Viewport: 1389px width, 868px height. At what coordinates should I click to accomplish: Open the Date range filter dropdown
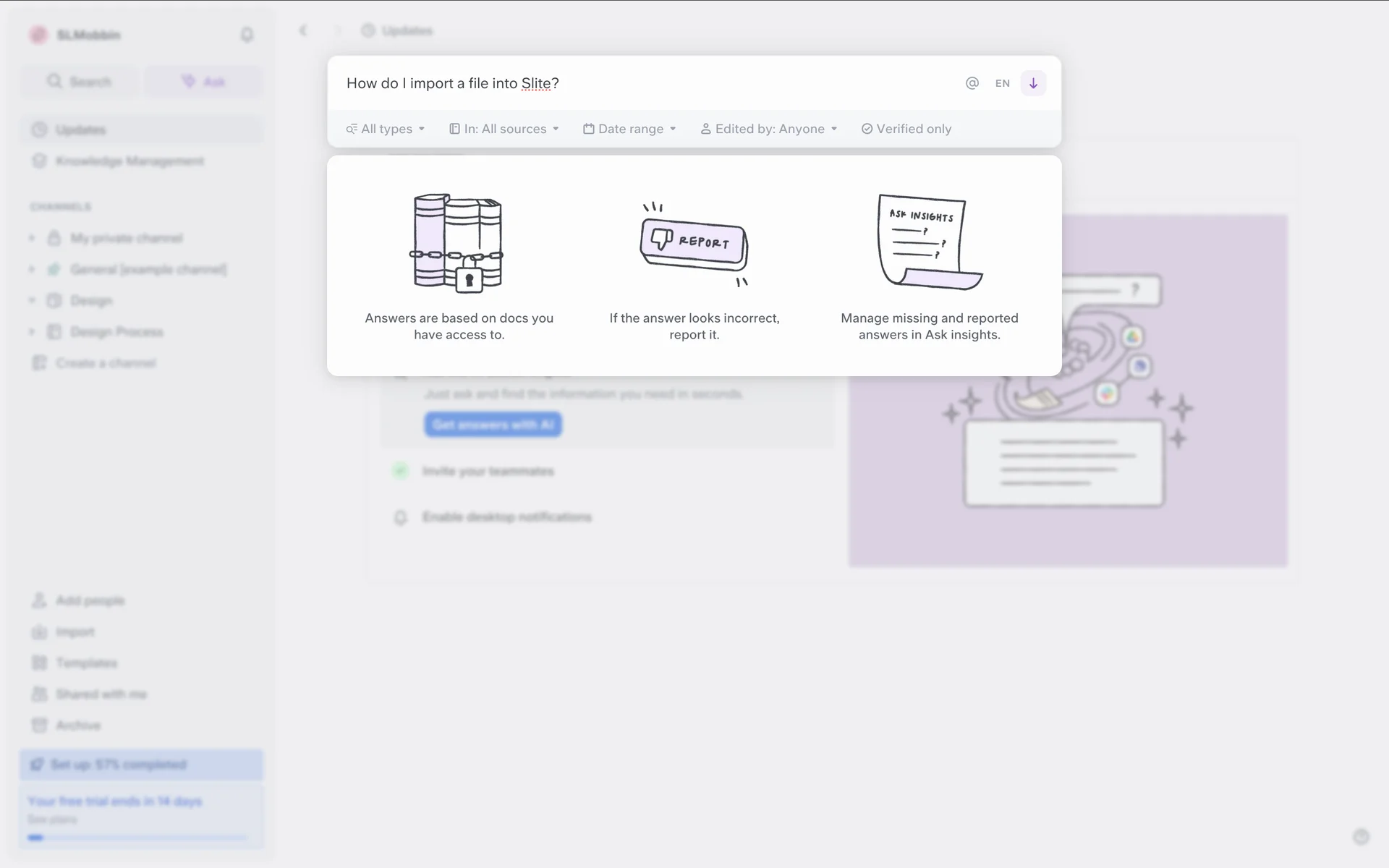pos(629,129)
